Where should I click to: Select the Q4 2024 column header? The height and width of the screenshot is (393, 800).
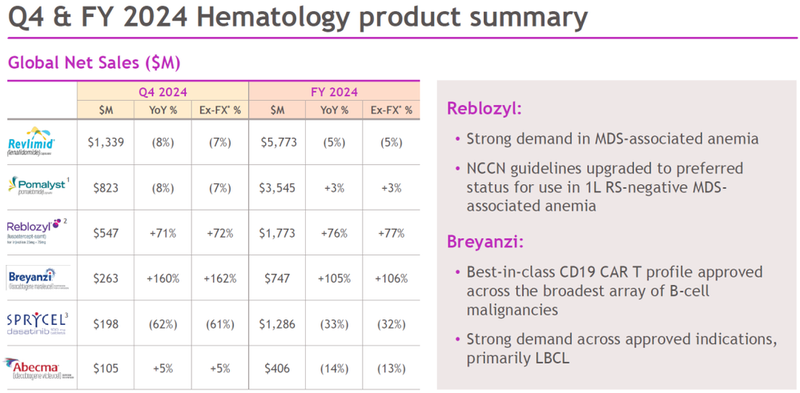pos(163,92)
